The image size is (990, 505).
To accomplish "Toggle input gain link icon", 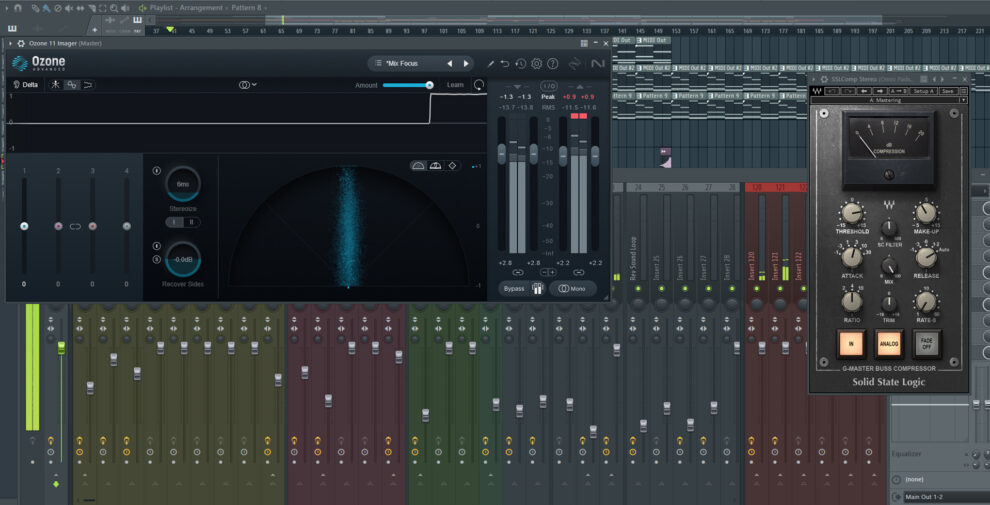I will click(x=518, y=272).
